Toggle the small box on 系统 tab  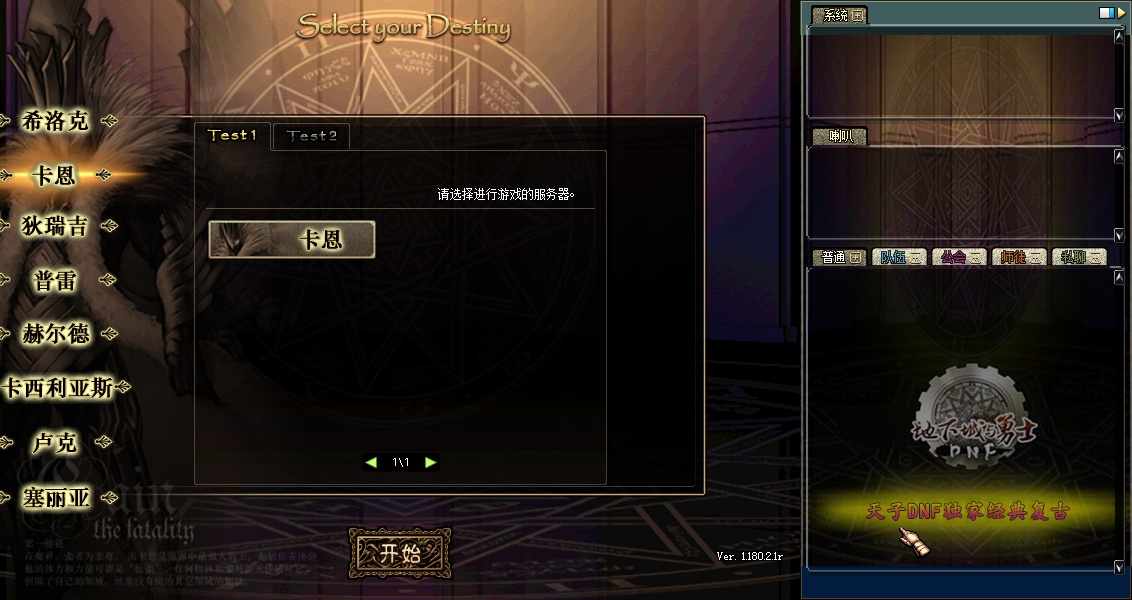click(x=857, y=15)
